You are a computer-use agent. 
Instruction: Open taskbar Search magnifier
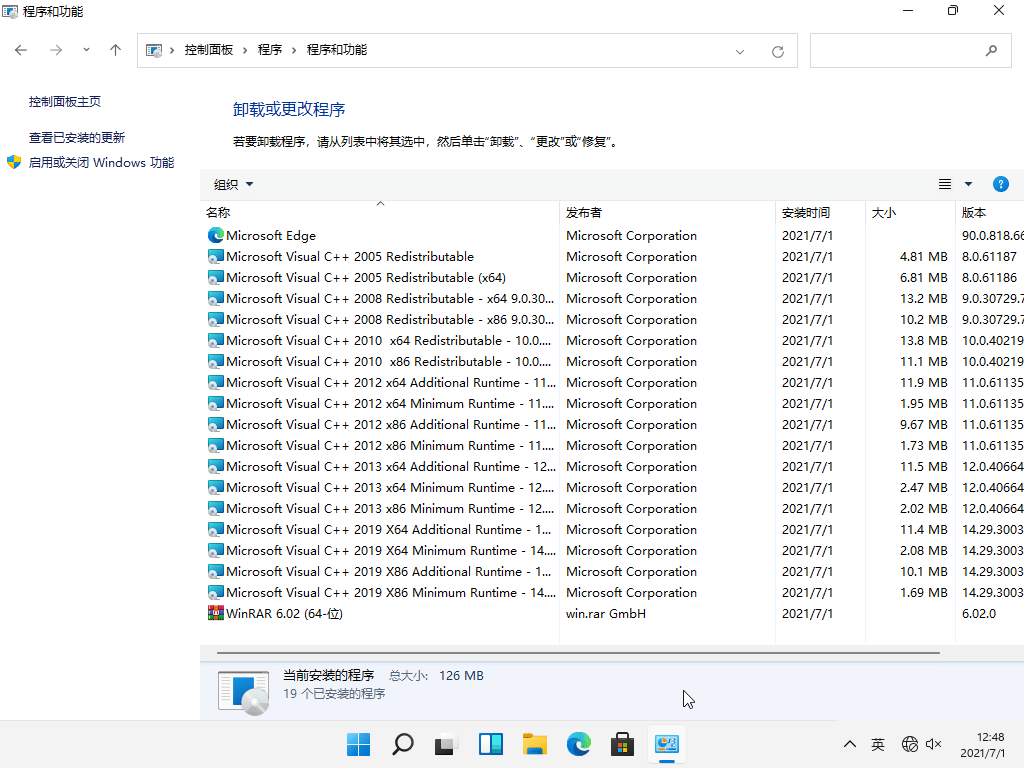(403, 744)
